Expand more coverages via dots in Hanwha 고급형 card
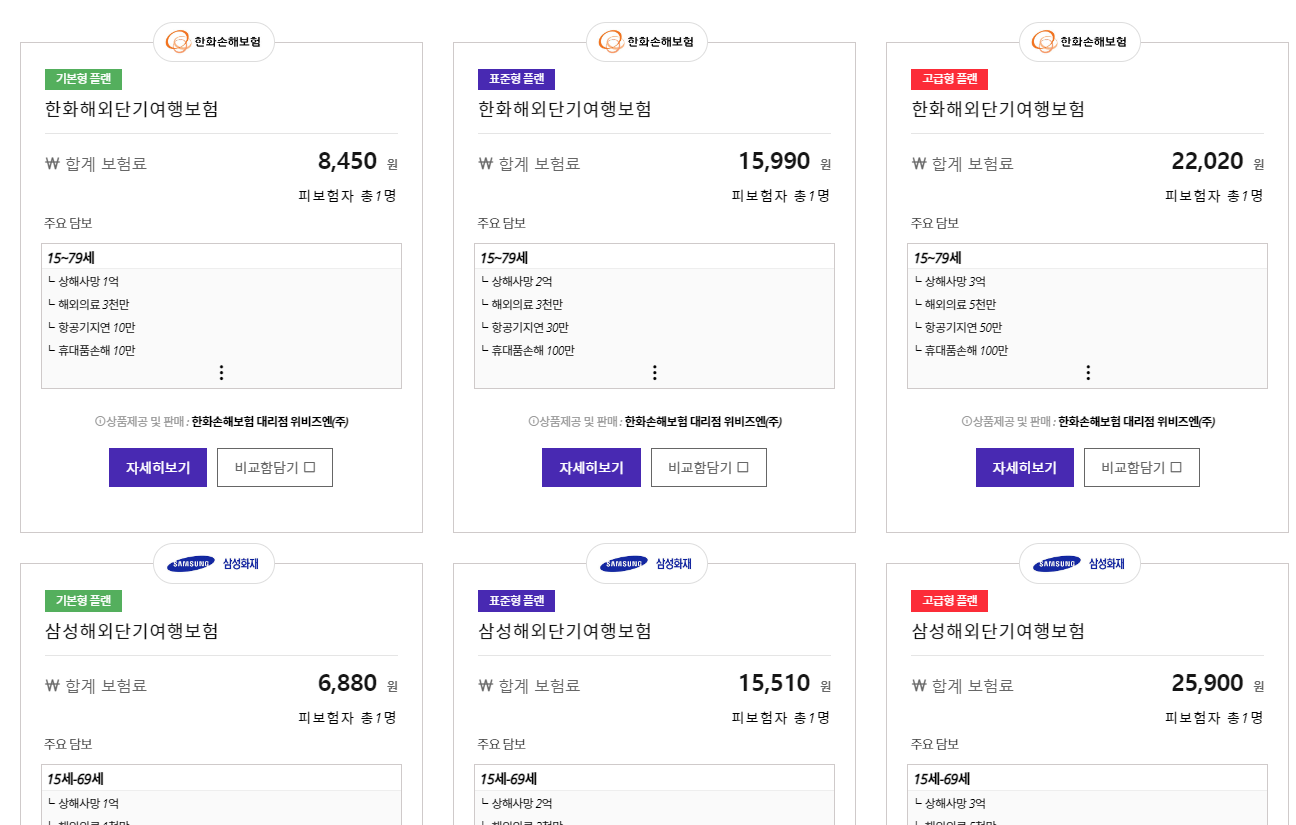This screenshot has width=1296, height=825. click(1088, 373)
